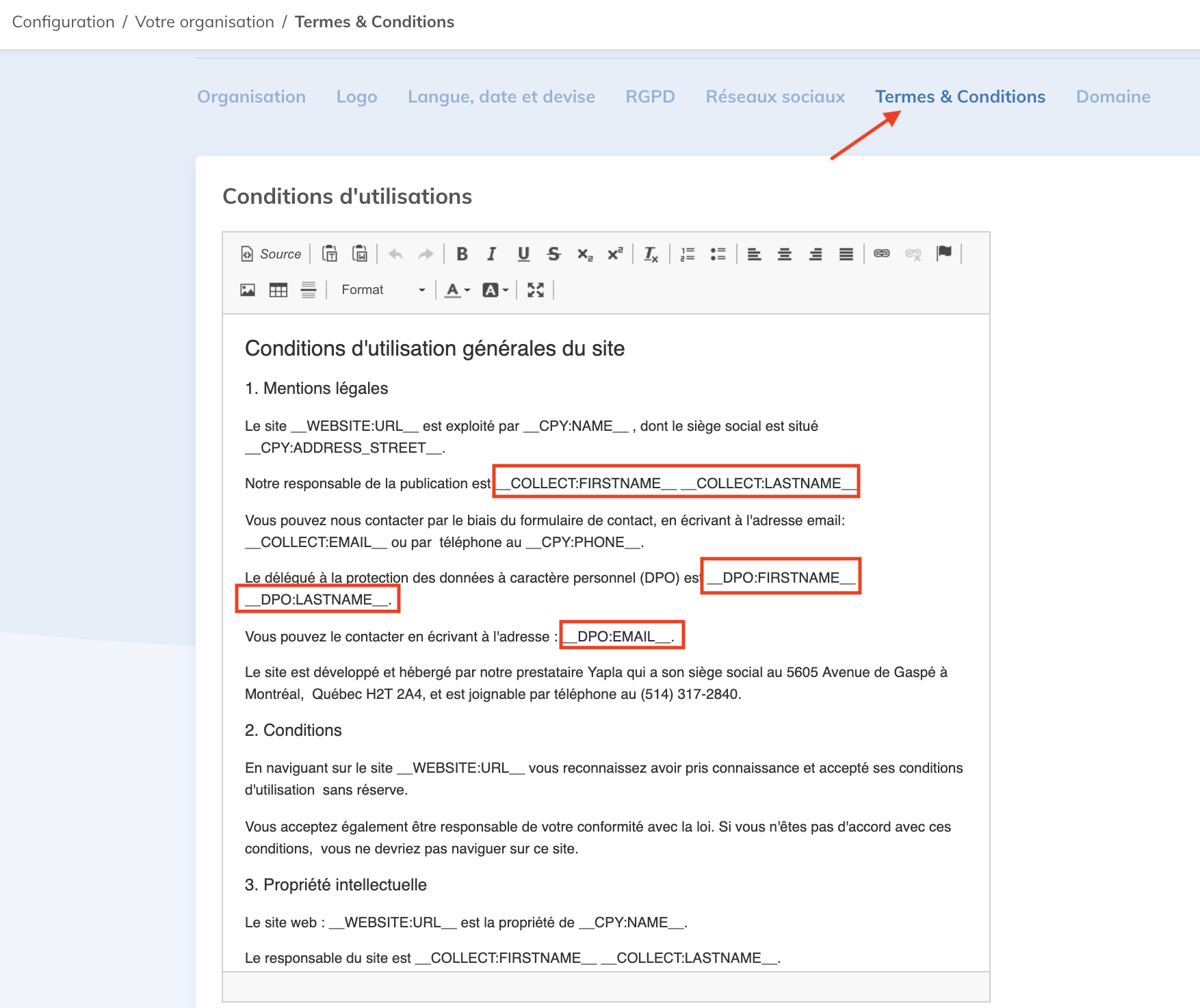Go to Votre organisation breadcrumb

click(205, 22)
